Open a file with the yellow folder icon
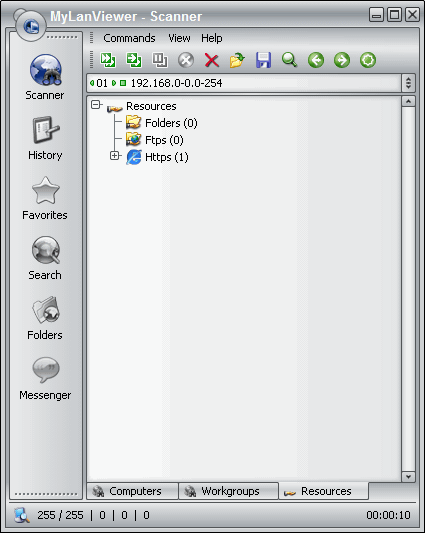This screenshot has height=533, width=425. [x=237, y=60]
